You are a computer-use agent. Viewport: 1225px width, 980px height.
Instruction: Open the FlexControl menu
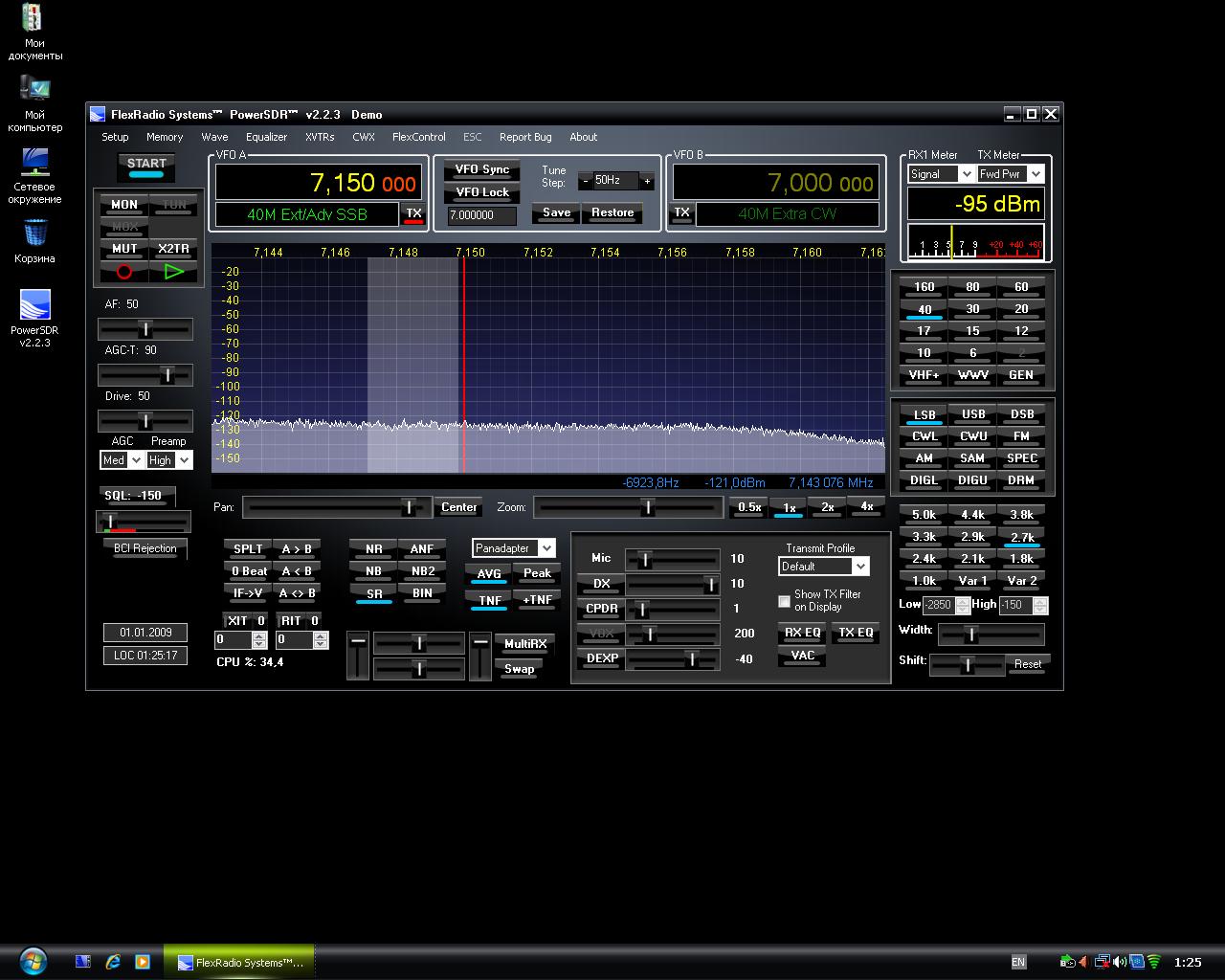coord(418,137)
